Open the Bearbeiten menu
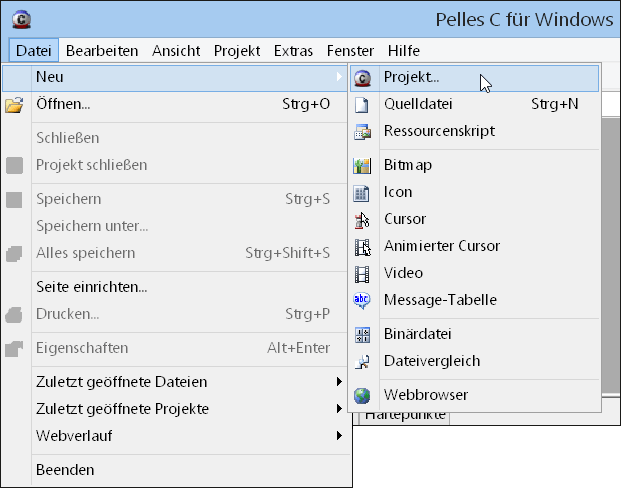The width and height of the screenshot is (621, 488). pyautogui.click(x=101, y=50)
